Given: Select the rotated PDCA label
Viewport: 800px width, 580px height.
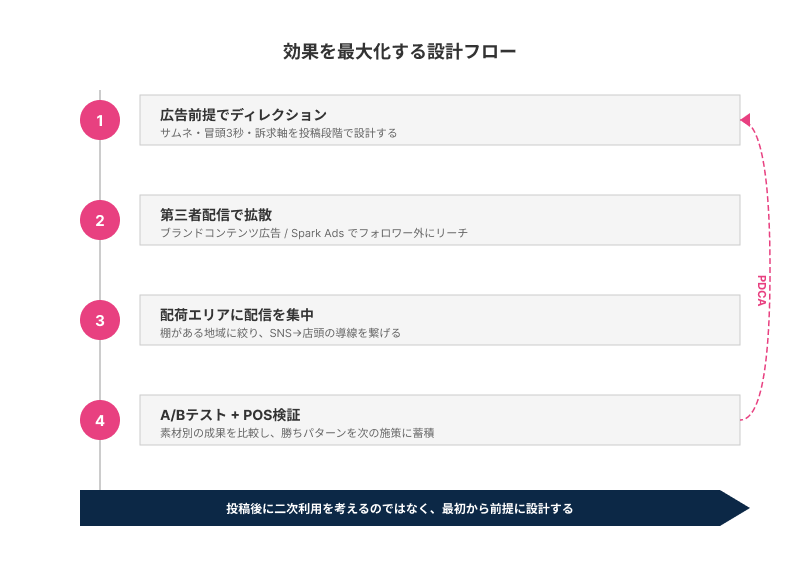Looking at the screenshot, I should (762, 291).
